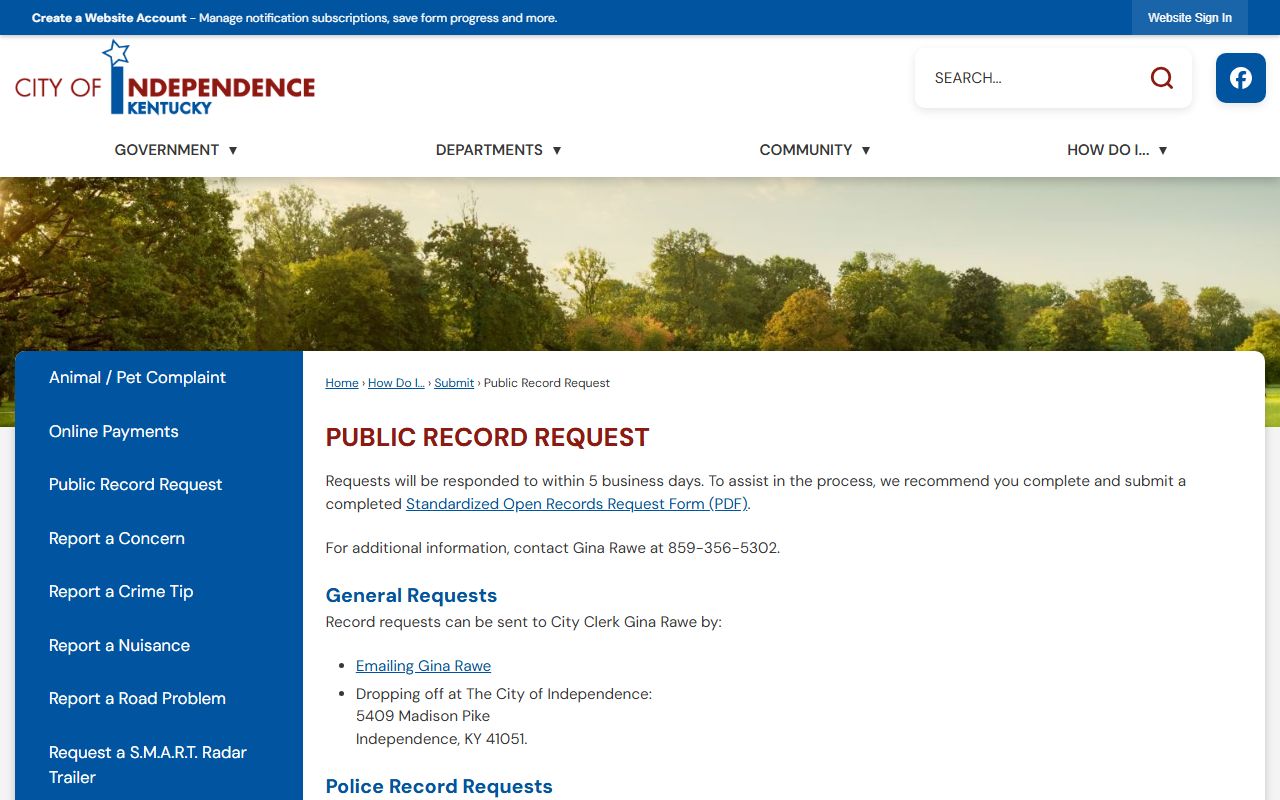
Task: Click the Independence, KY 41051 address line
Action: pos(442,739)
